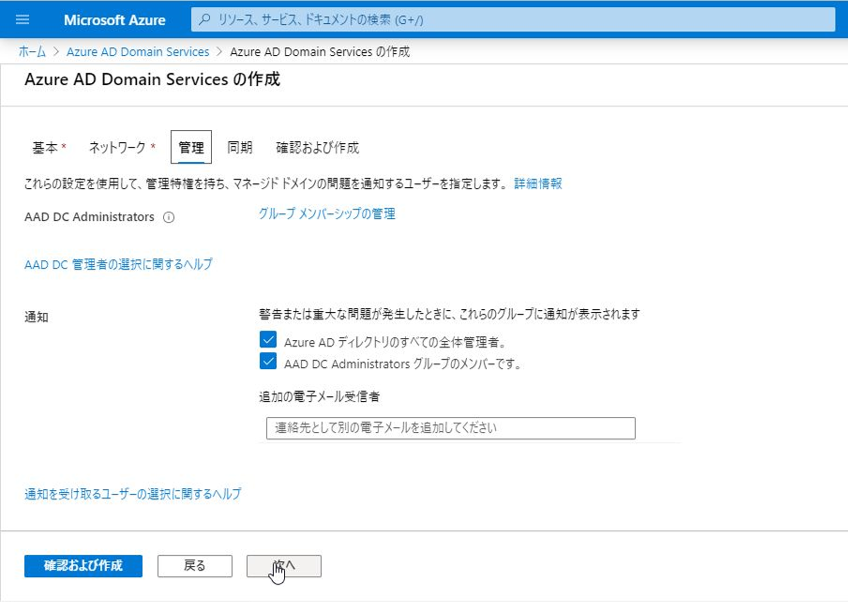Open the 詳細情報 link
This screenshot has width=848, height=602.
538,184
